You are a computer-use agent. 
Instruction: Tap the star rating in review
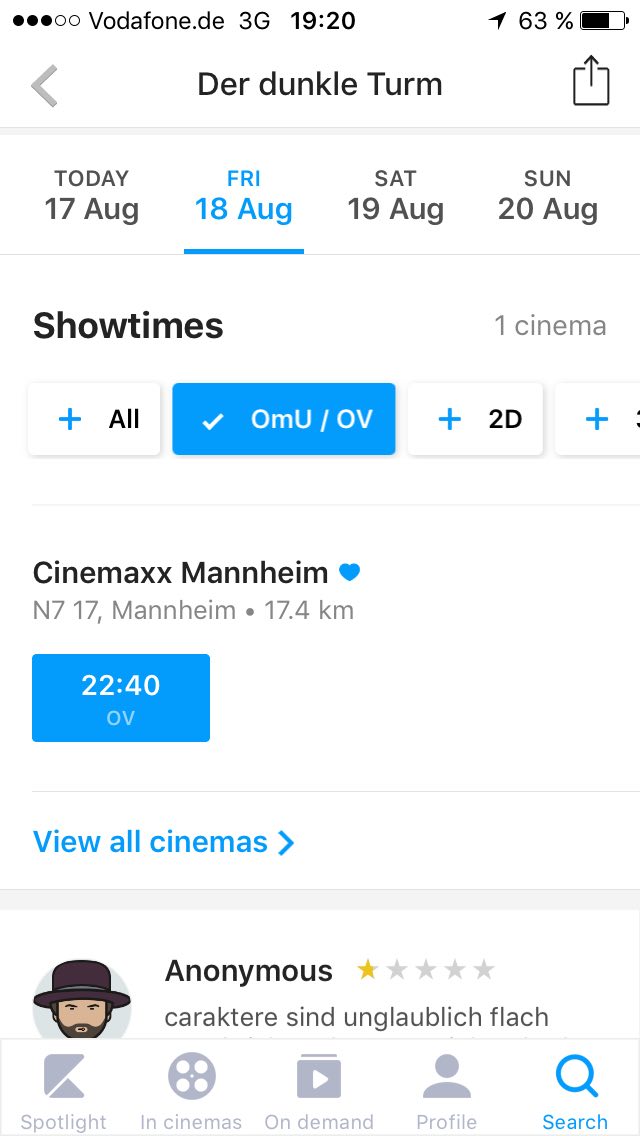[426, 970]
